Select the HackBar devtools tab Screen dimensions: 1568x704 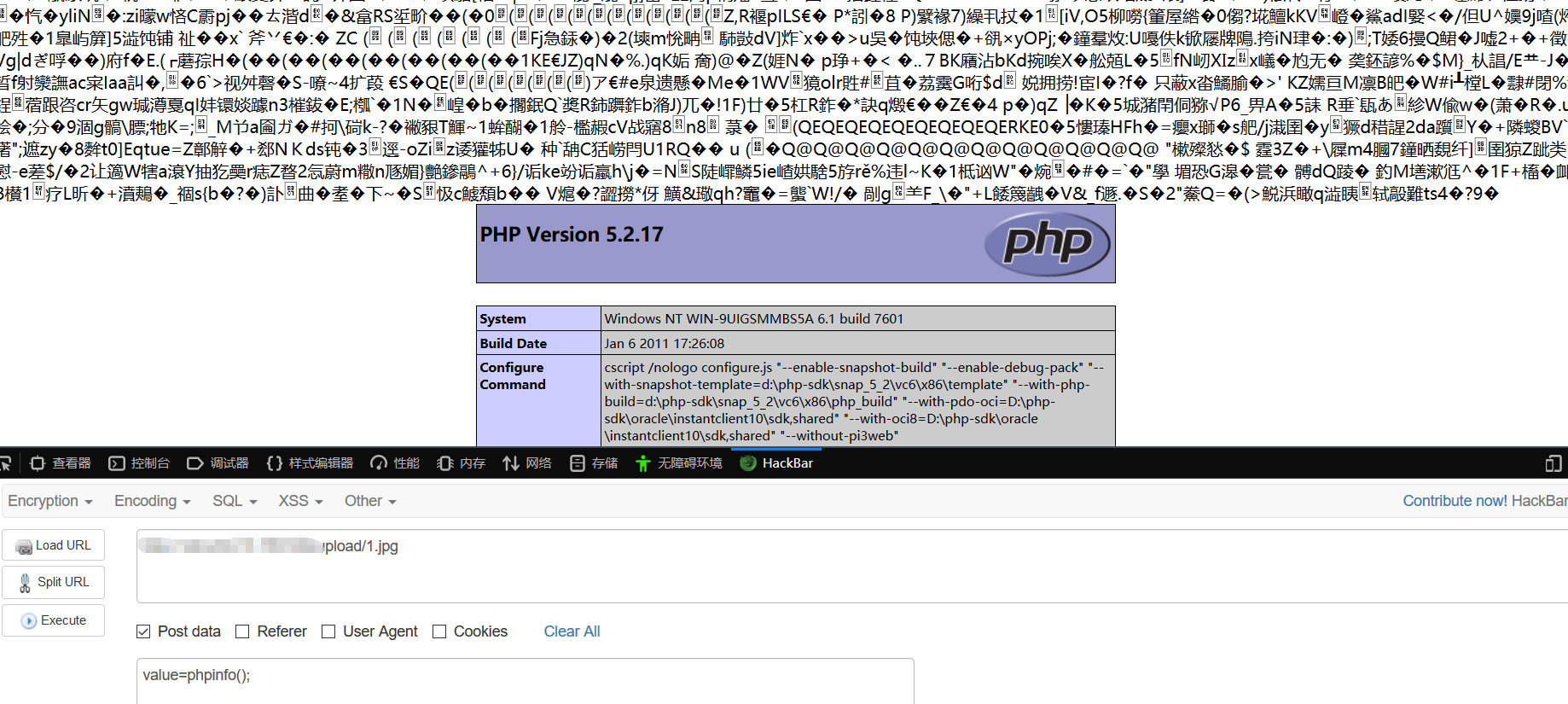pos(776,463)
